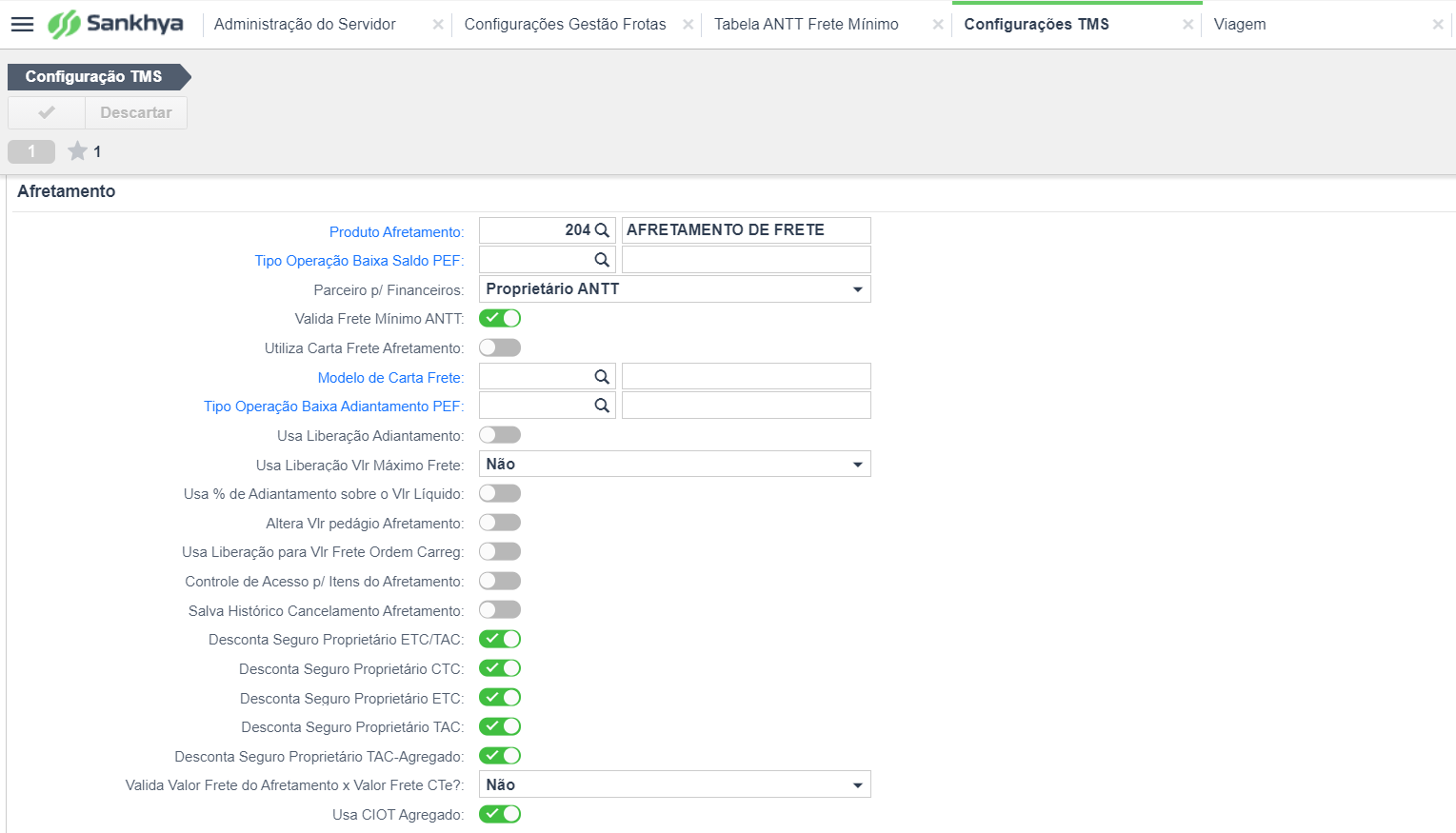Open Tipo Operação Baixa Adiantamento PEF link
The image size is (1456, 833).
(x=333, y=407)
